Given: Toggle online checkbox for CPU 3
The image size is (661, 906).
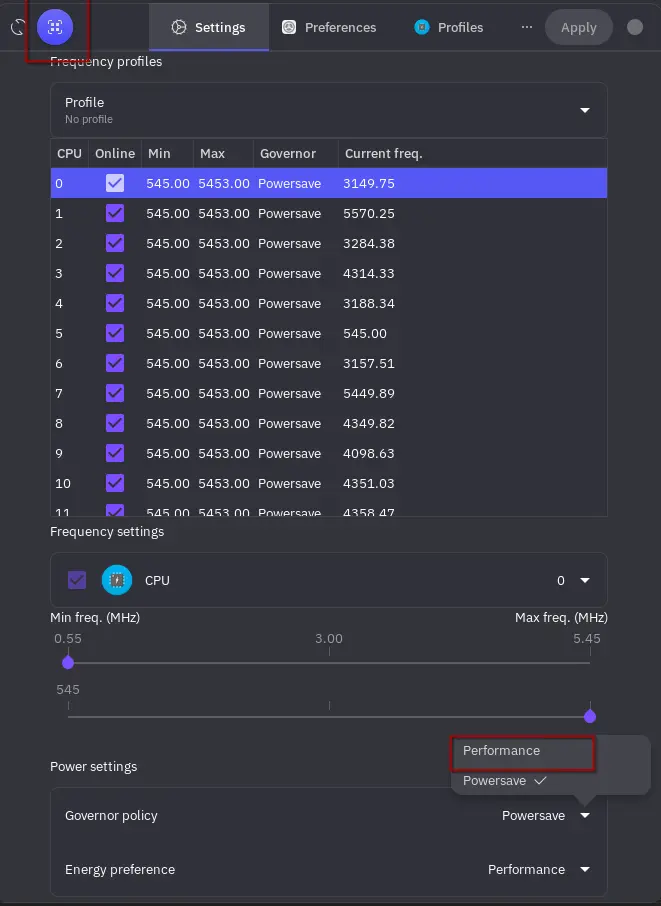Looking at the screenshot, I should 115,273.
